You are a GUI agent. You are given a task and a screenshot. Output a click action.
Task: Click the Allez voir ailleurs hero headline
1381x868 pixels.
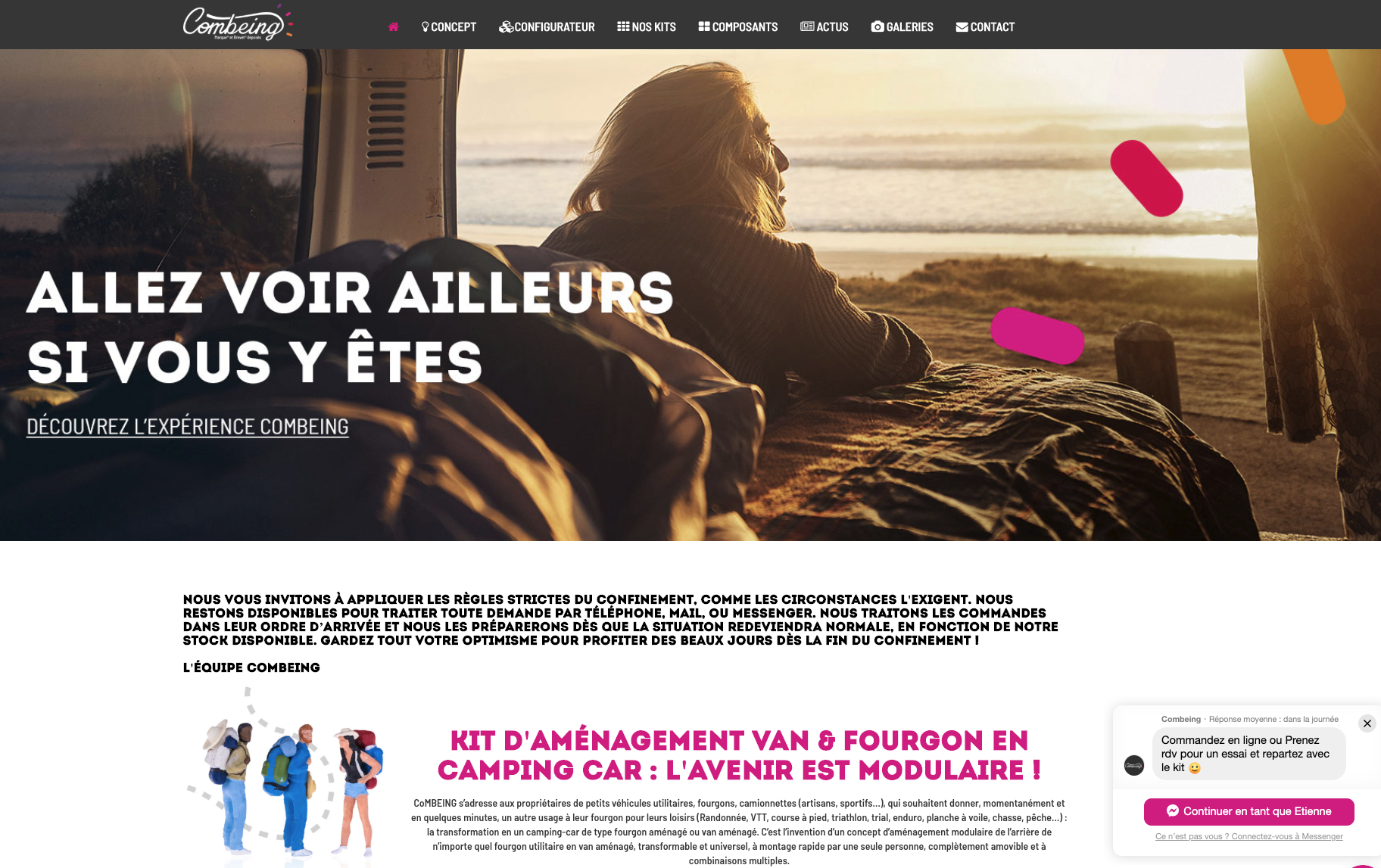[350, 327]
